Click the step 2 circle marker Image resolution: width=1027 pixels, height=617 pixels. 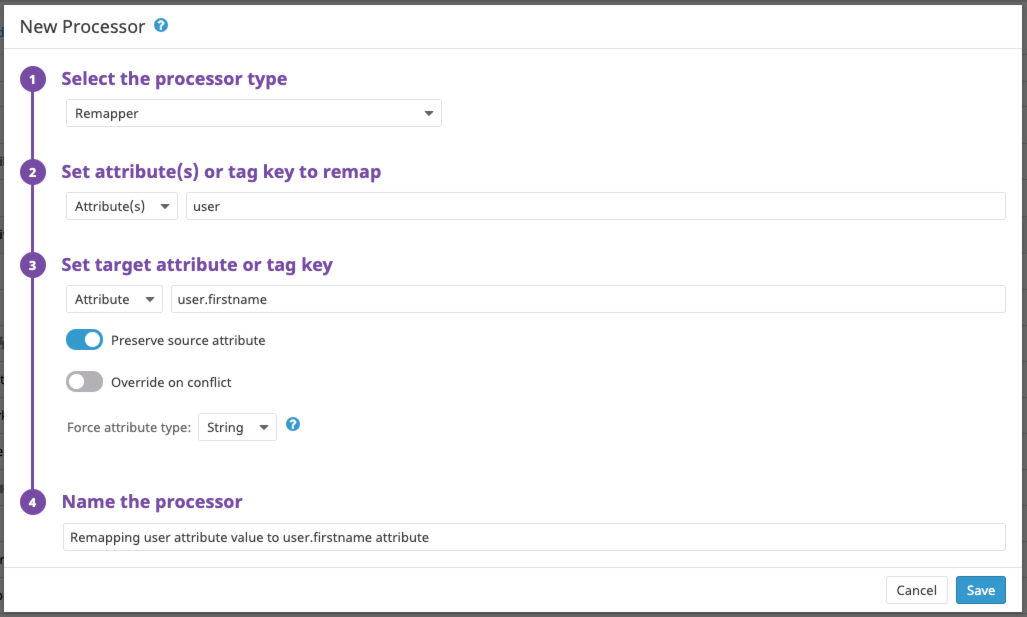pos(33,173)
